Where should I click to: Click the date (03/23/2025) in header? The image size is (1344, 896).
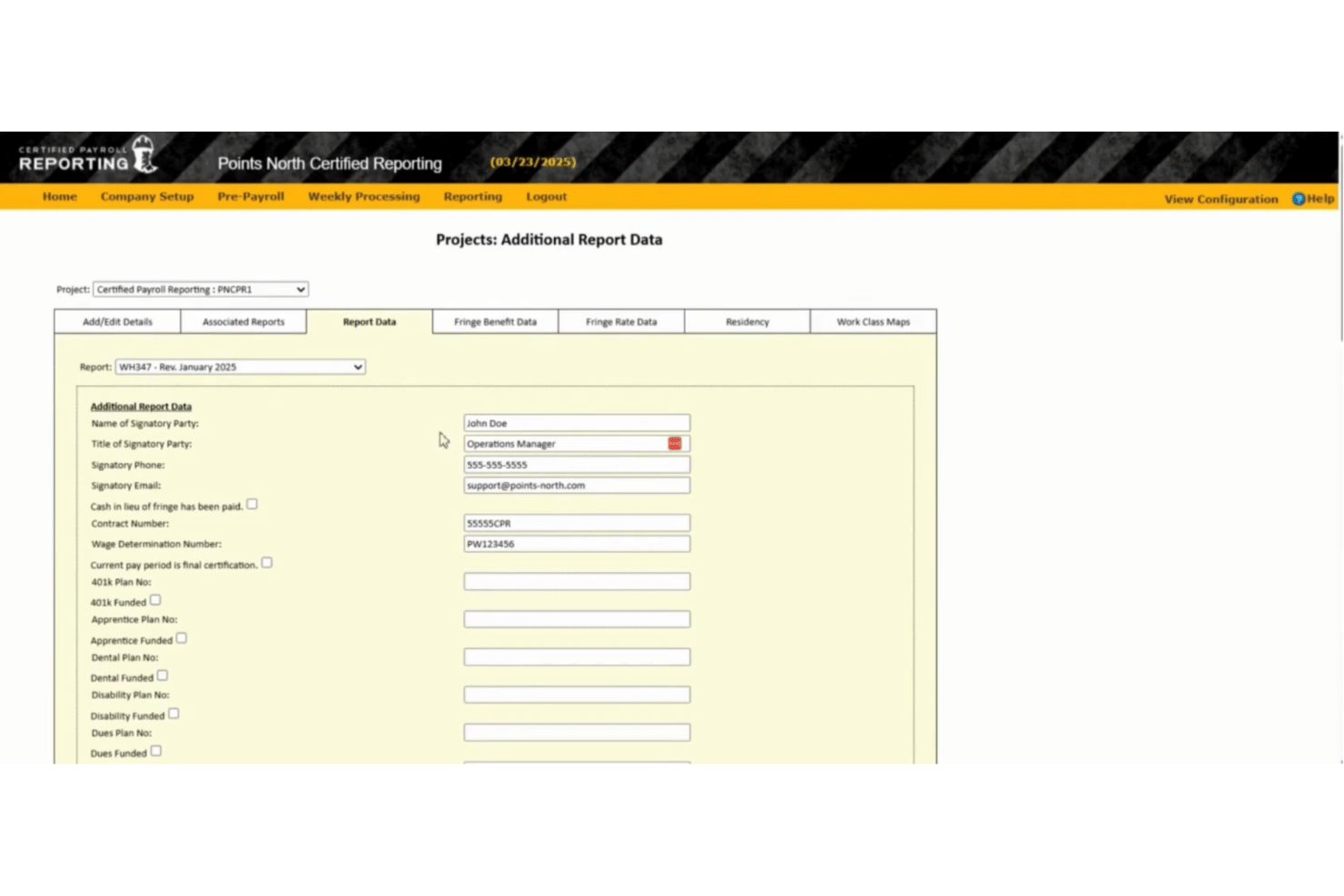tap(533, 162)
